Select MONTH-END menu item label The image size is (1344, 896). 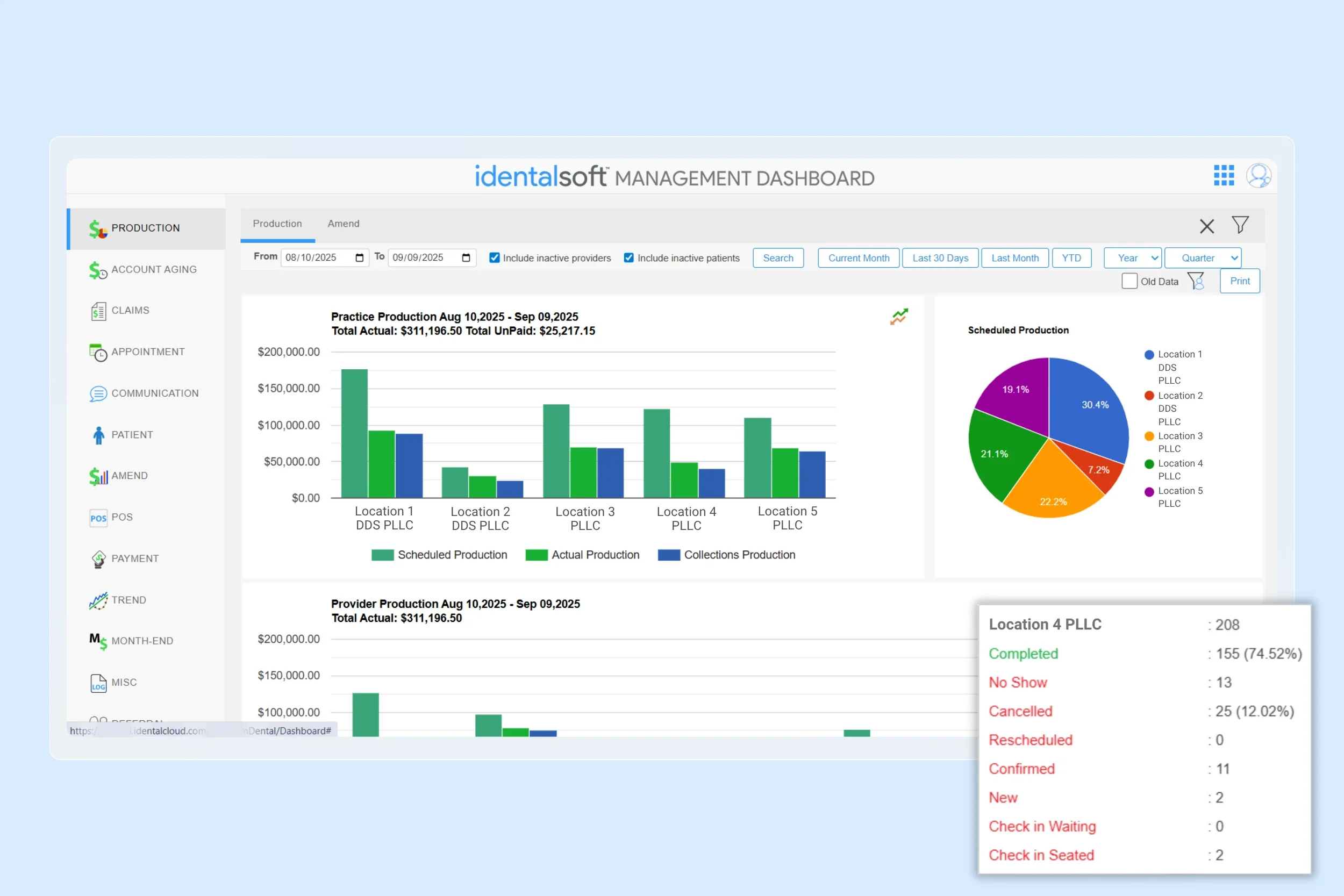142,641
